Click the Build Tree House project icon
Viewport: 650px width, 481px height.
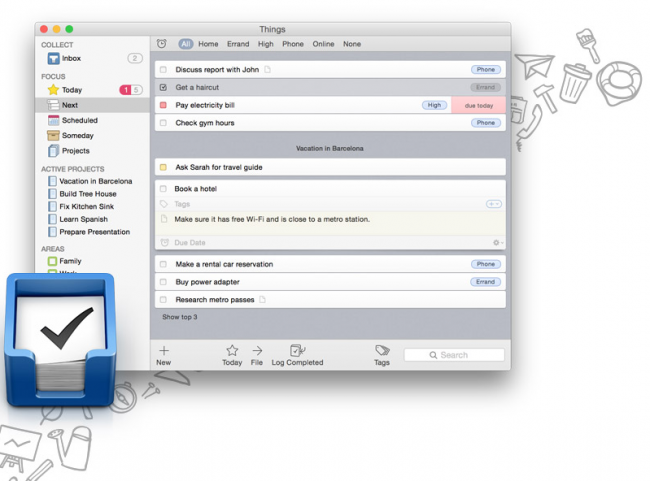tap(52, 194)
